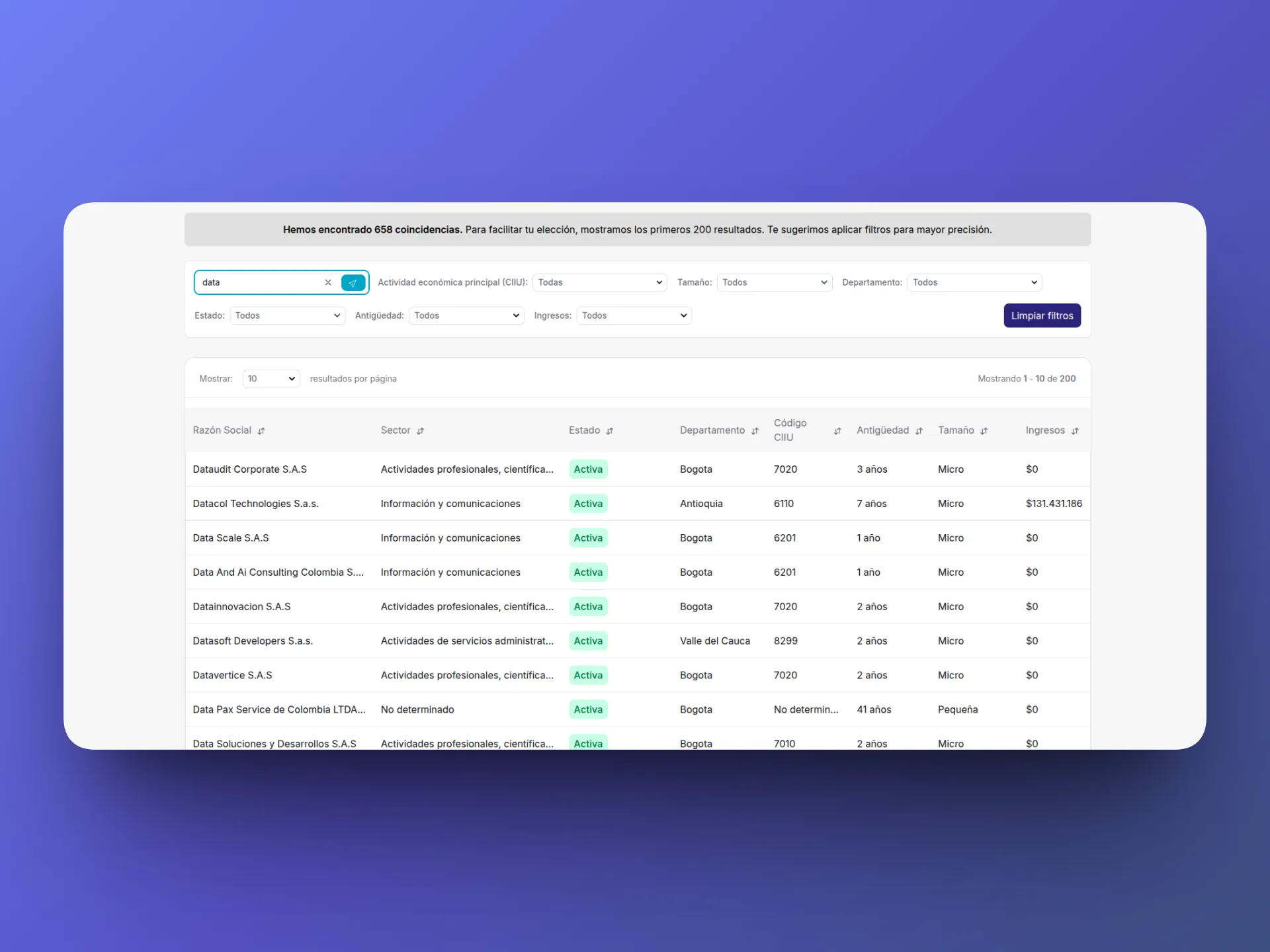
Task: Sort by Razón Social column icon
Action: 261,431
